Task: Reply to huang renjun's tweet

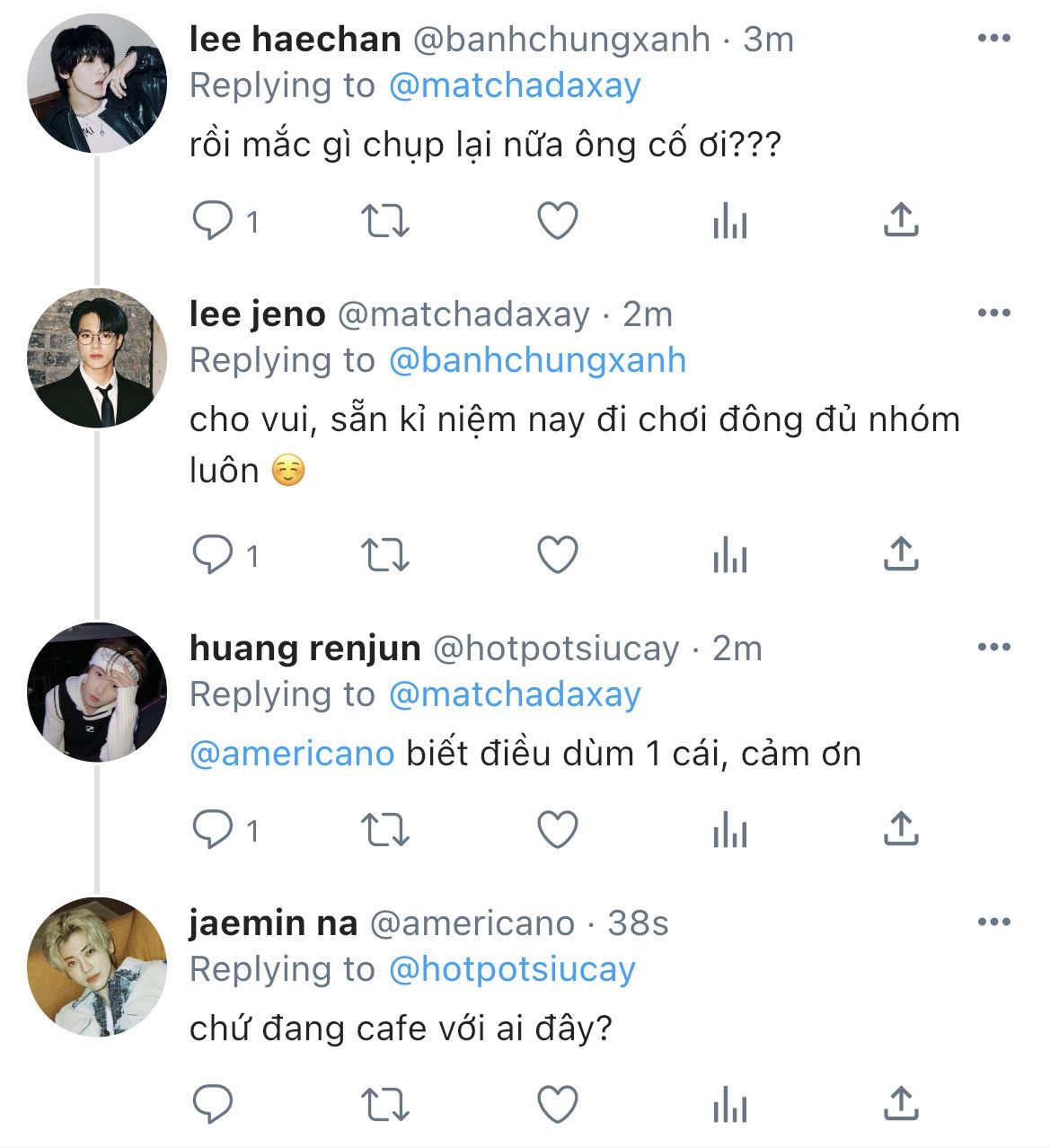Action: (x=213, y=829)
